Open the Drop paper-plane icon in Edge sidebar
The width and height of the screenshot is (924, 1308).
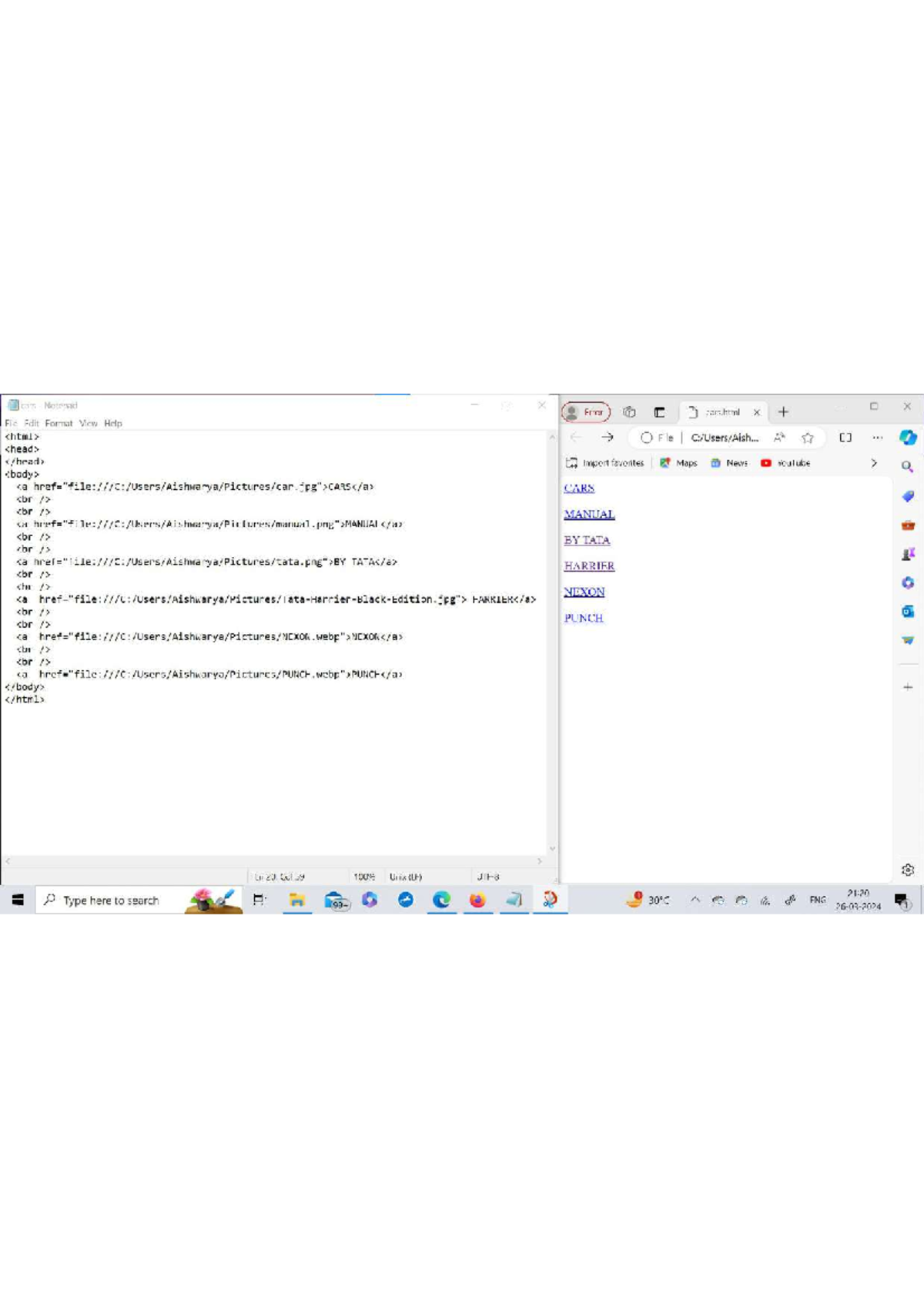point(908,639)
